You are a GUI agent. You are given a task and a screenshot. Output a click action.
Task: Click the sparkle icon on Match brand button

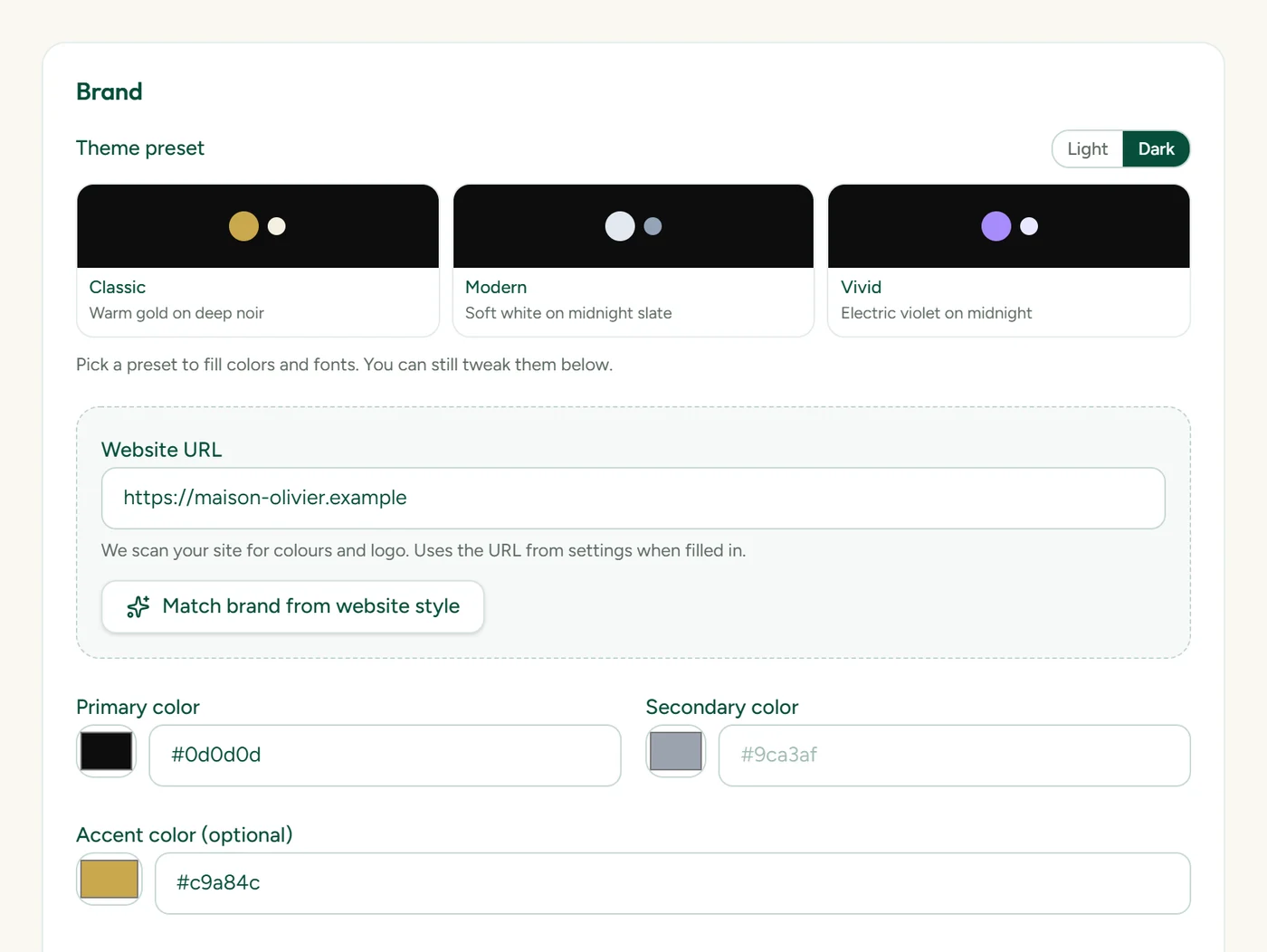(x=138, y=606)
